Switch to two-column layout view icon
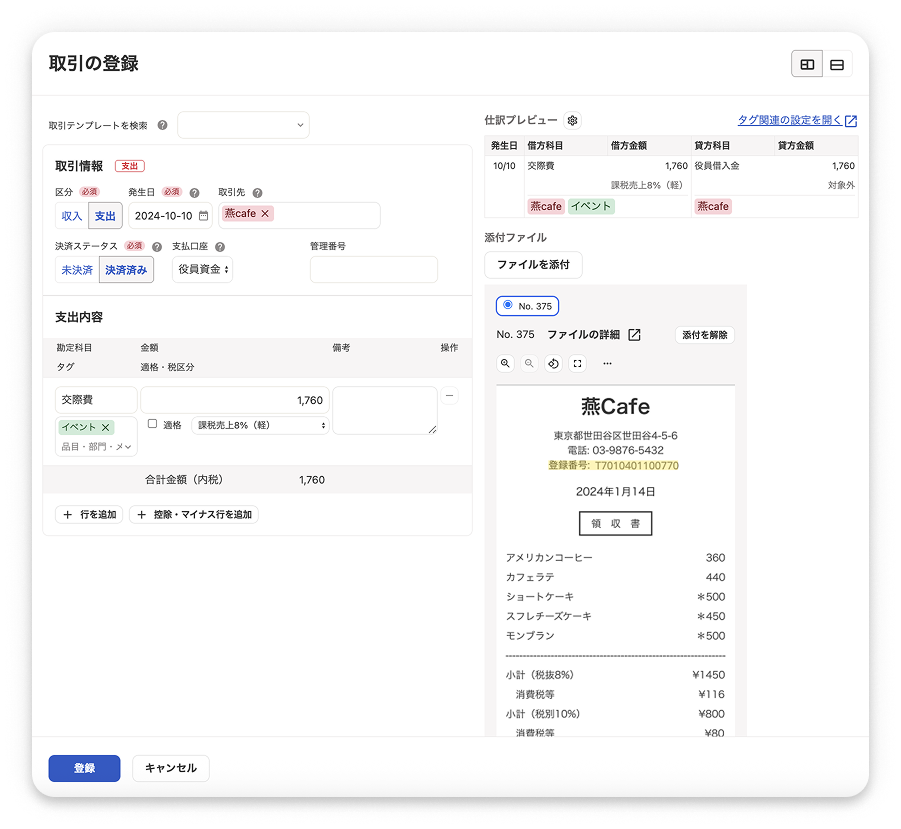Screen dimensions: 901x829 (807, 64)
